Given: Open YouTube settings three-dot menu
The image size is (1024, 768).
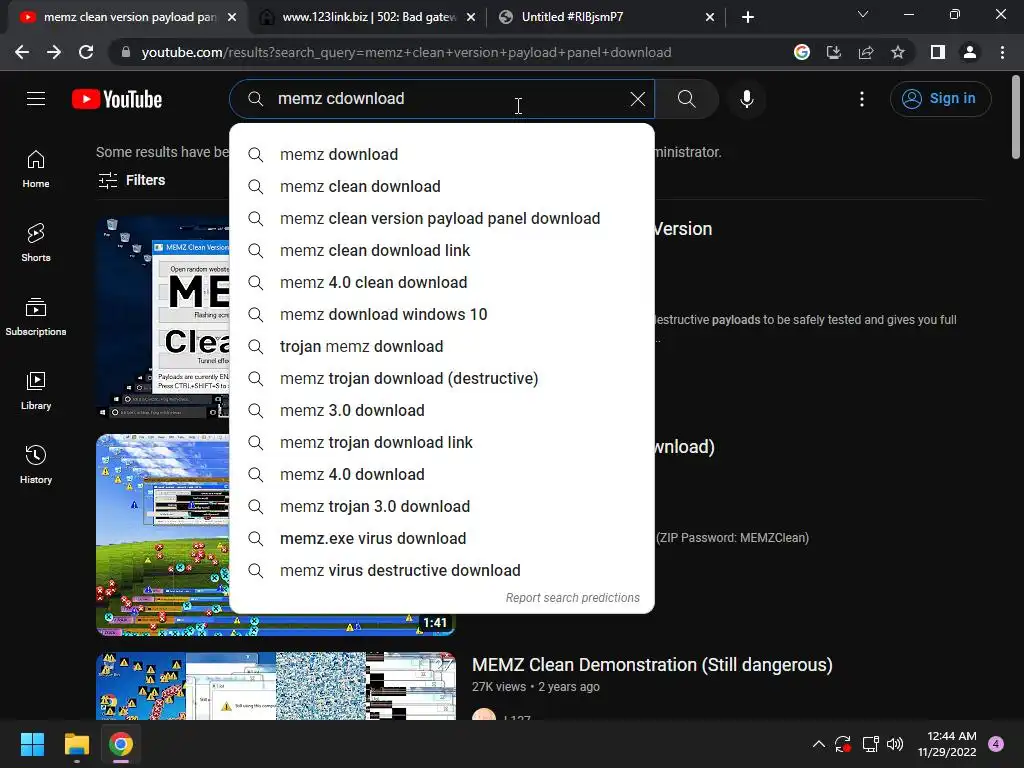Looking at the screenshot, I should [861, 99].
